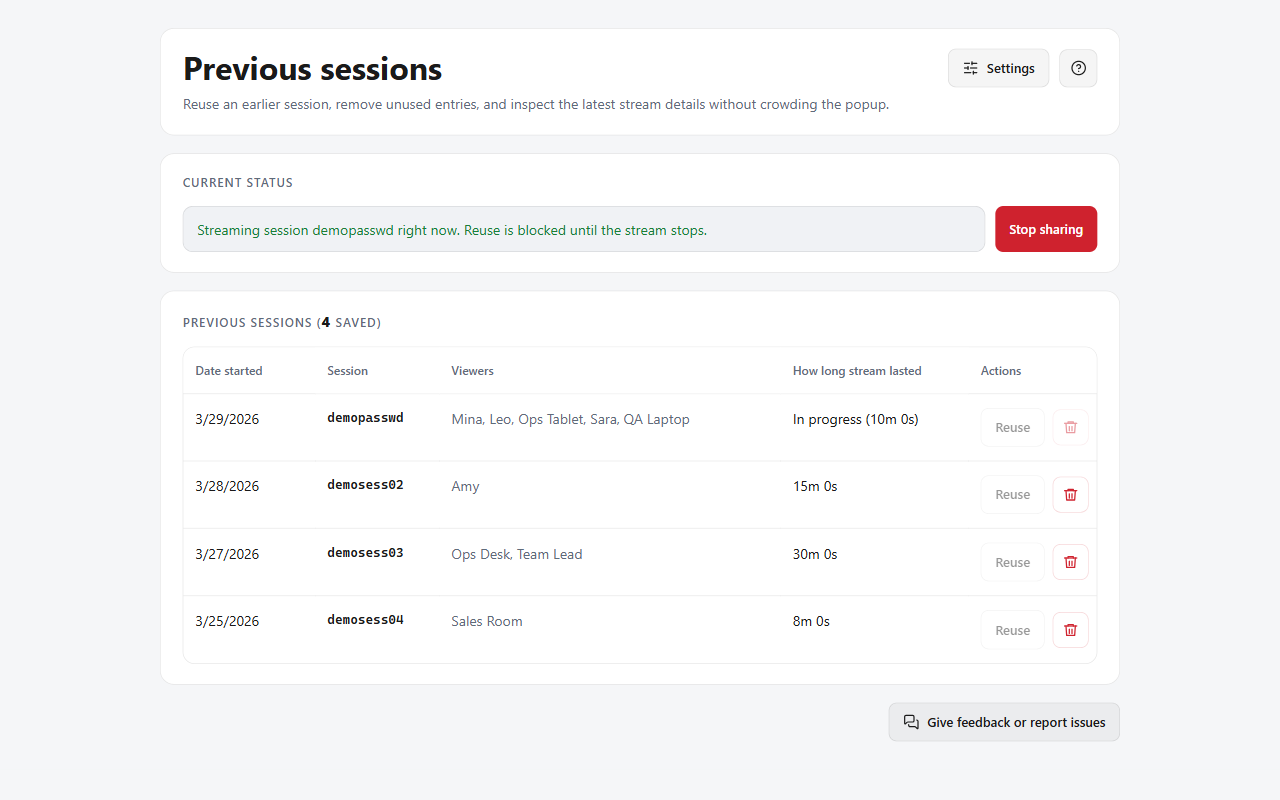1280x800 pixels.
Task: Select the demosess02 session name
Action: tap(365, 485)
